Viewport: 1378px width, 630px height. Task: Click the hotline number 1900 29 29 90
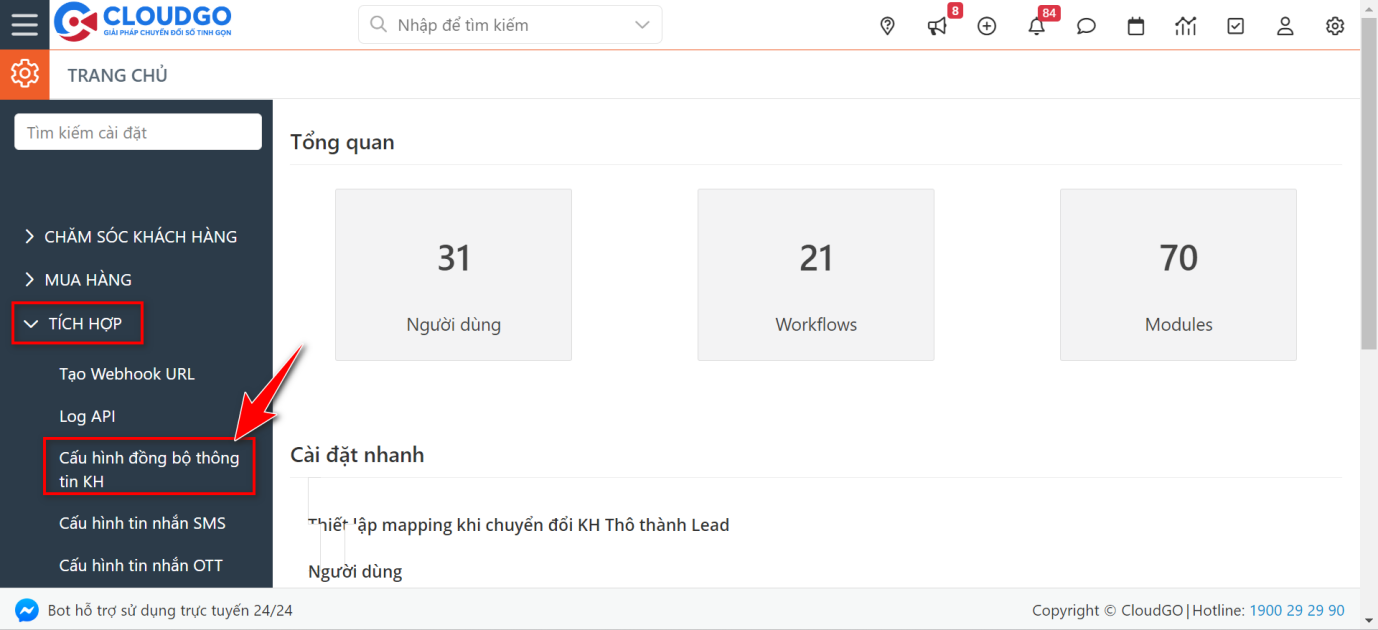pyautogui.click(x=1296, y=610)
